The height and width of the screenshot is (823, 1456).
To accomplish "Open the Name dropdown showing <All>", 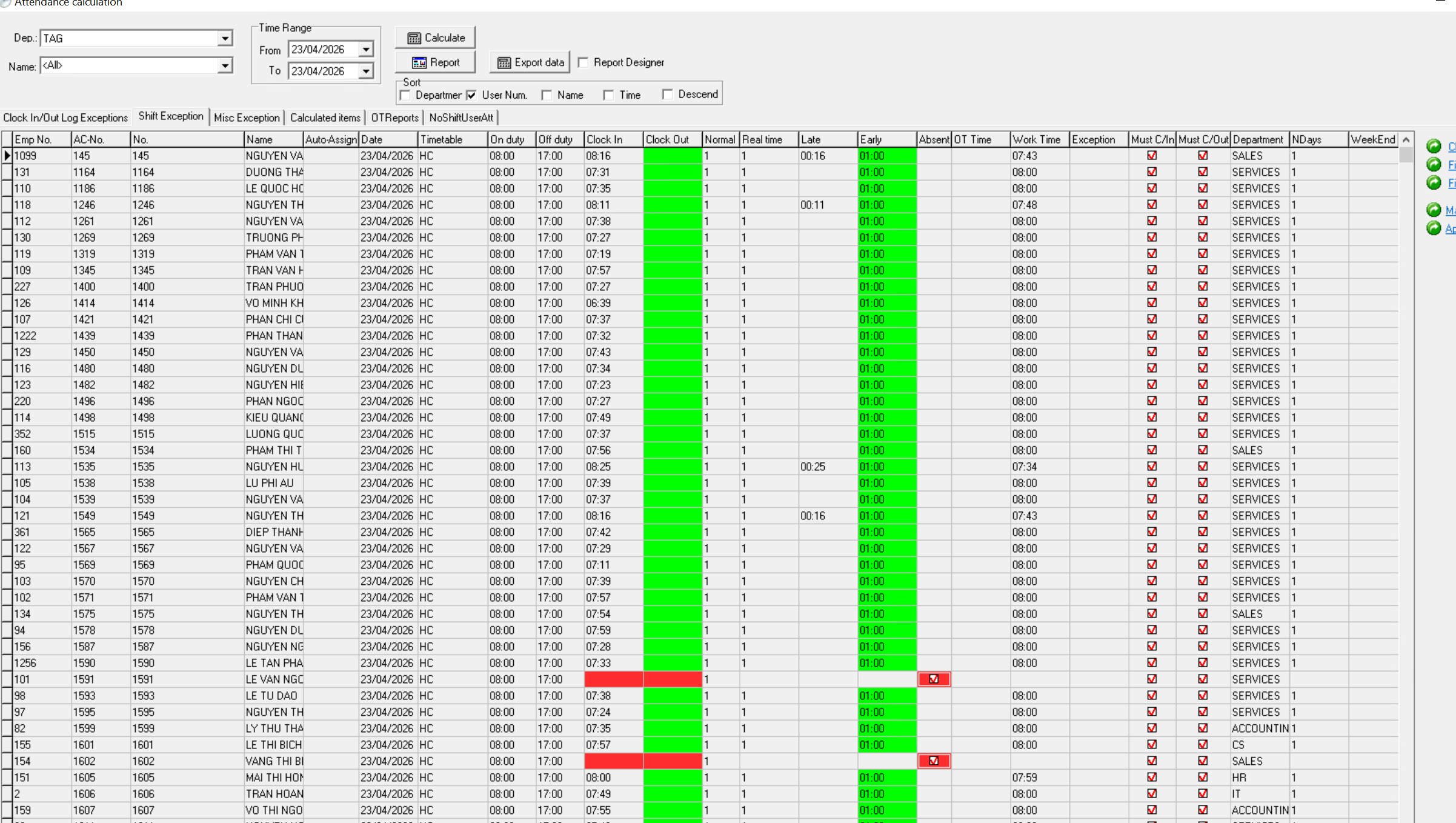I will click(x=225, y=65).
